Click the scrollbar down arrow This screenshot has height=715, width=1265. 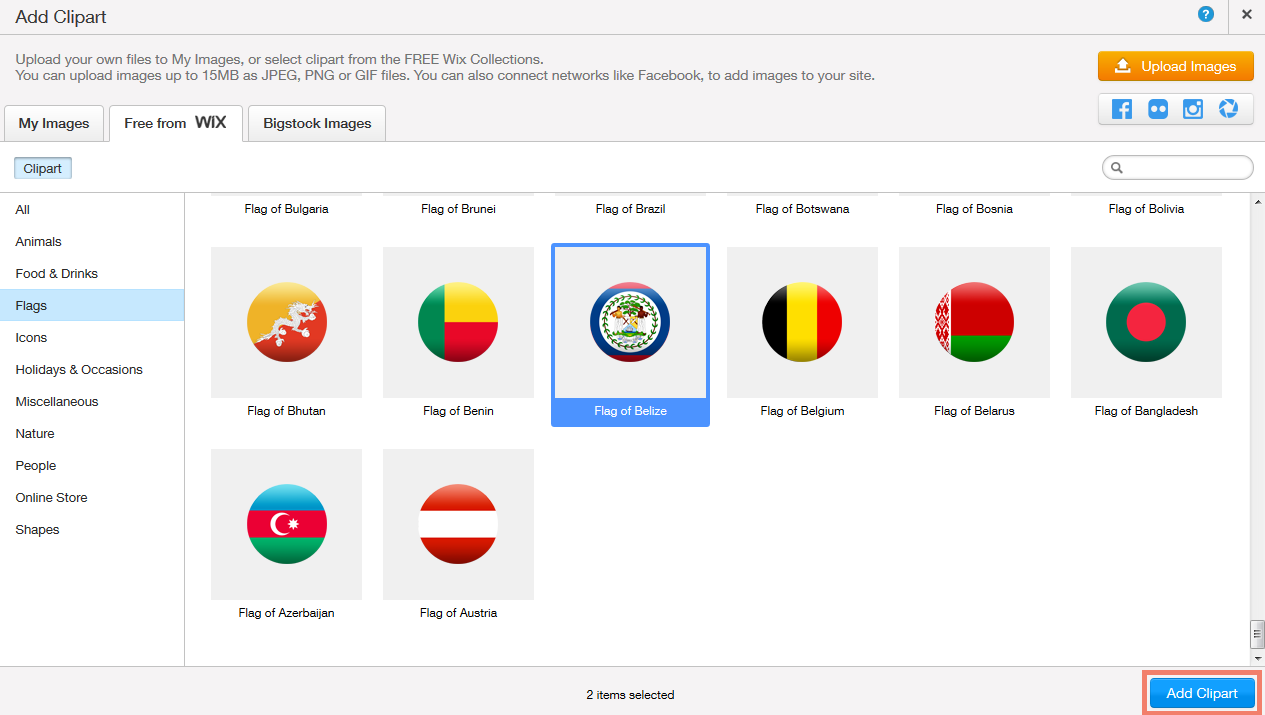[1257, 658]
